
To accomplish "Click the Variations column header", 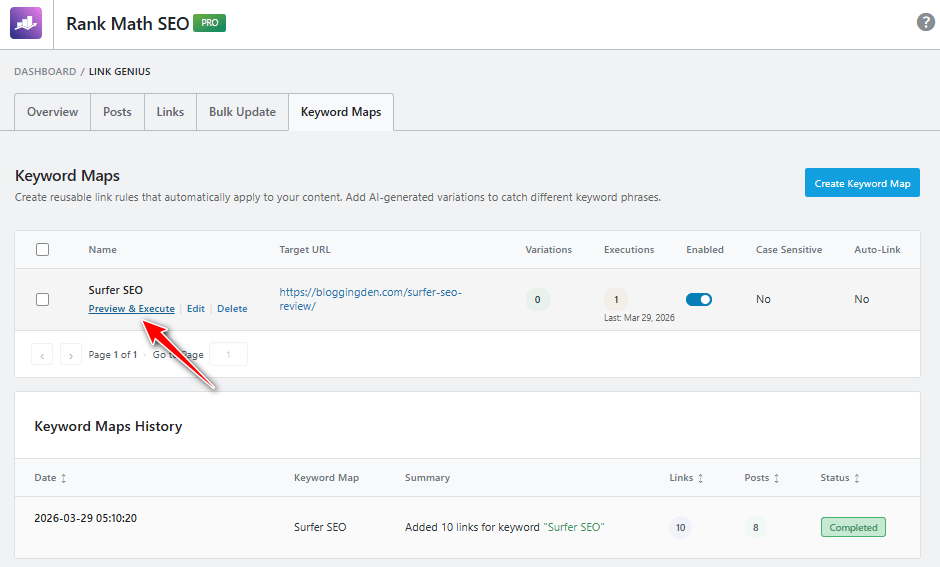I will pyautogui.click(x=549, y=249).
